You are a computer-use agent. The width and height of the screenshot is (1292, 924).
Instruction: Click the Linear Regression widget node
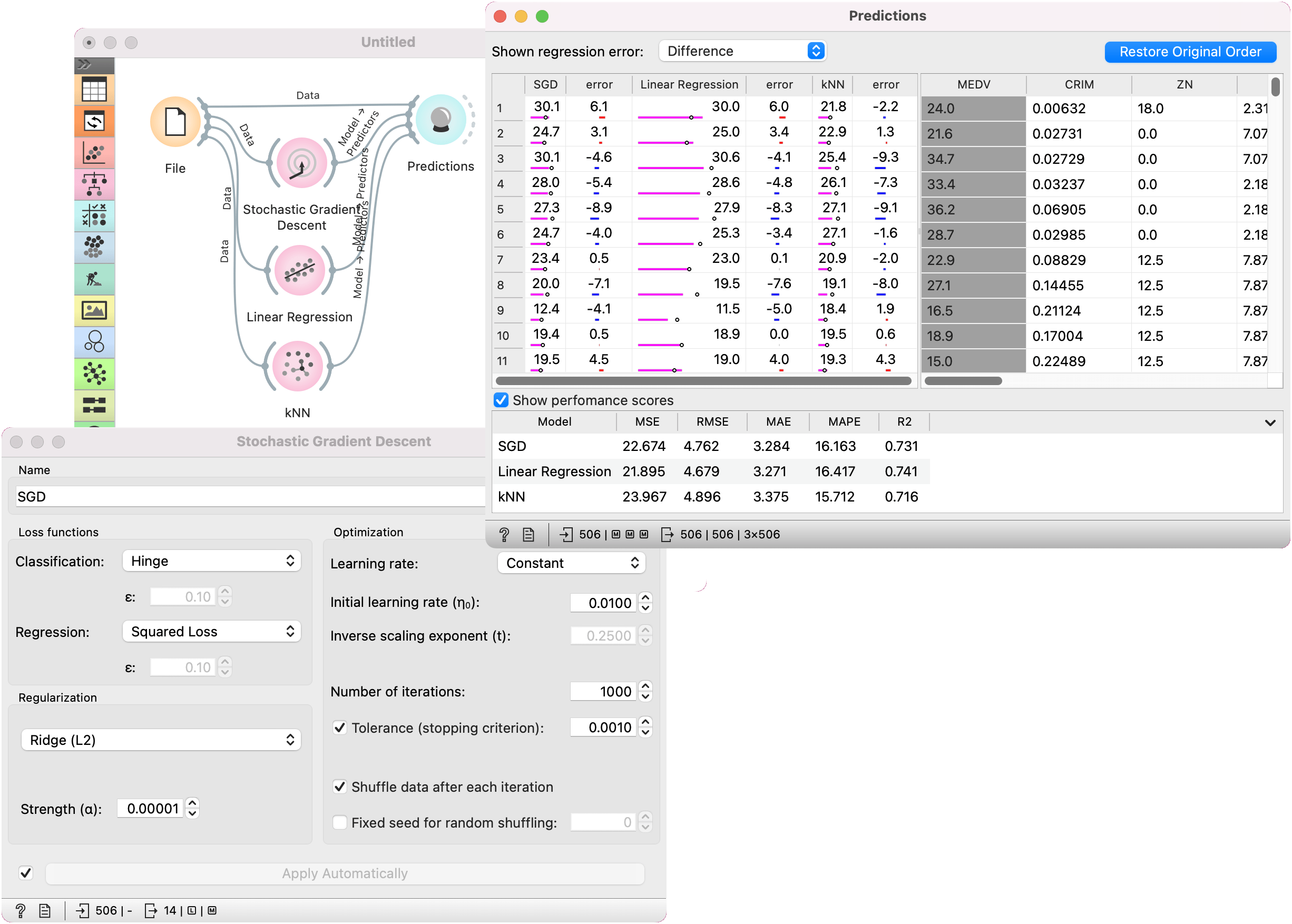299,270
